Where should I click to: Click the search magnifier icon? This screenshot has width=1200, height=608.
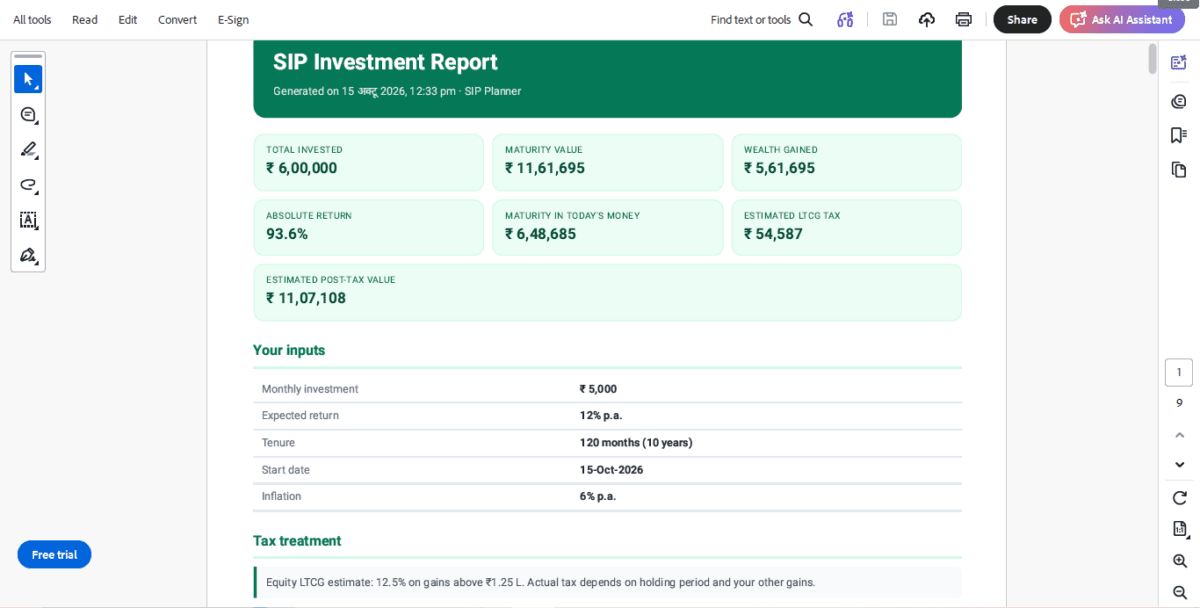click(806, 19)
